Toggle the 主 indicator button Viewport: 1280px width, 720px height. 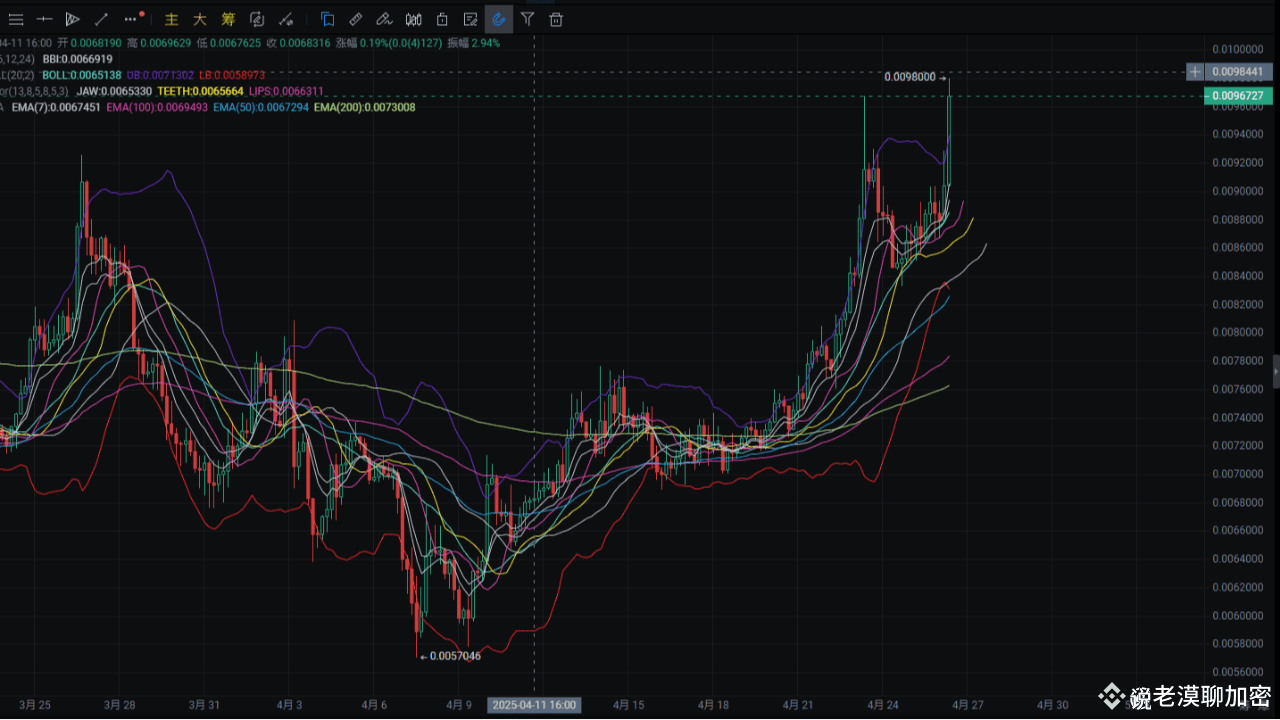pyautogui.click(x=171, y=19)
